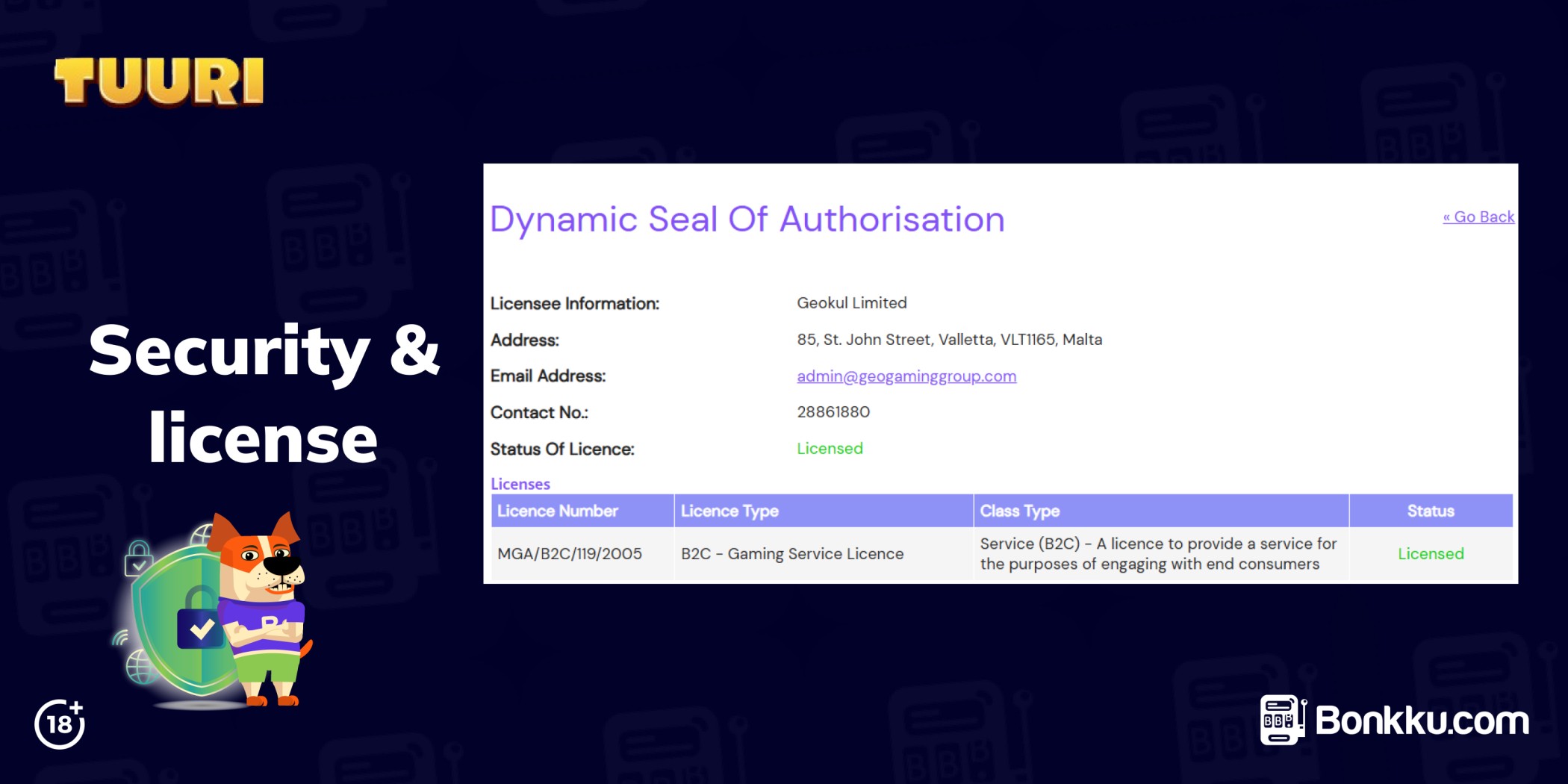Click the Status column header
The height and width of the screenshot is (784, 1568).
[x=1430, y=511]
